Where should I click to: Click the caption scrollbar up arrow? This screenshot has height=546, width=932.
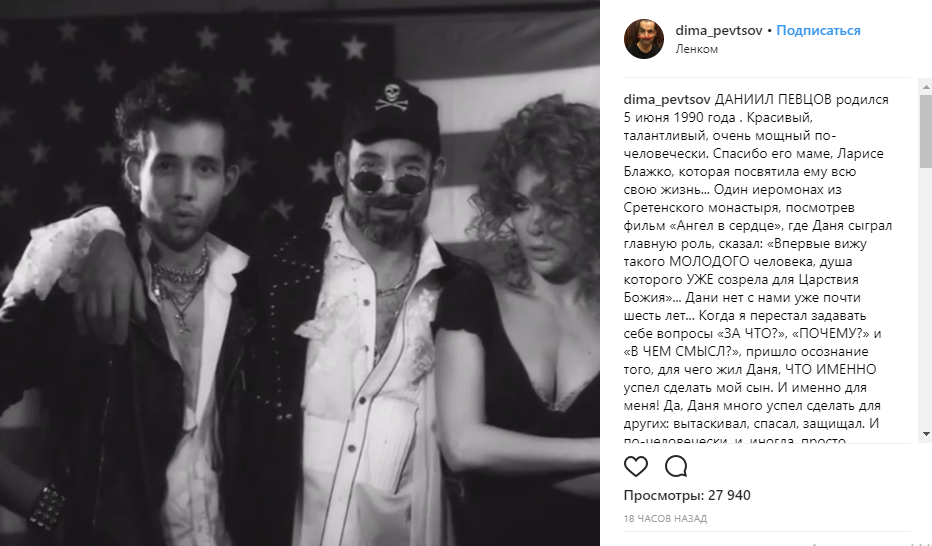tap(925, 87)
